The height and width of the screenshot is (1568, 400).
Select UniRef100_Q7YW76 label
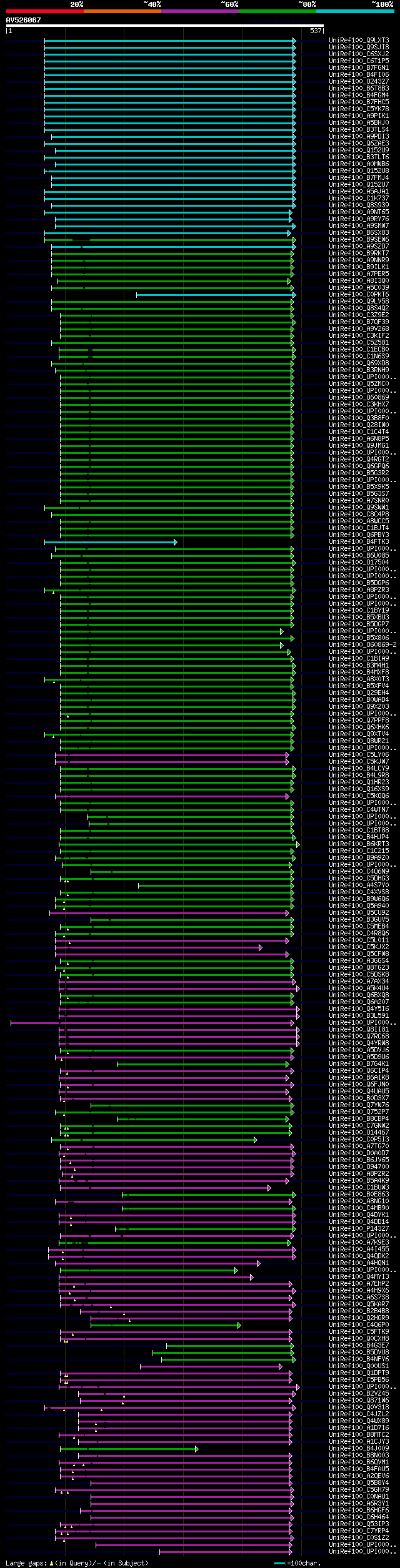tap(359, 1105)
